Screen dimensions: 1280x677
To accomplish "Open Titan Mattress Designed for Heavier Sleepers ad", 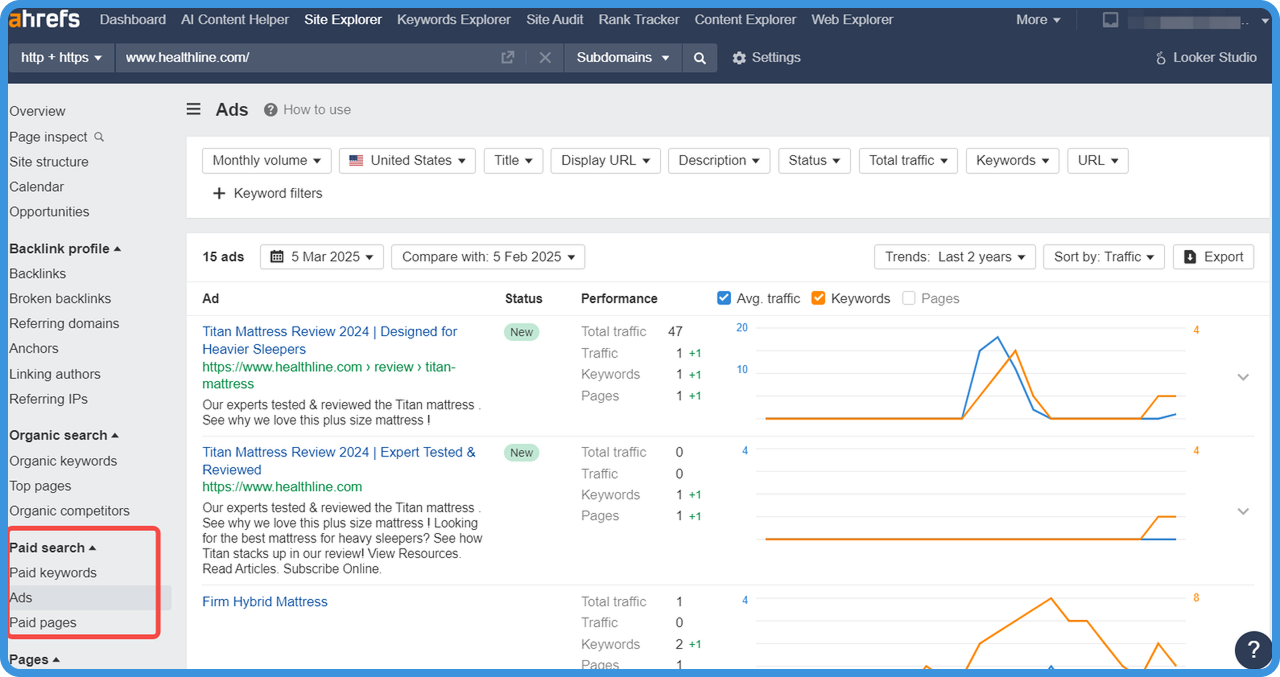I will 330,341.
